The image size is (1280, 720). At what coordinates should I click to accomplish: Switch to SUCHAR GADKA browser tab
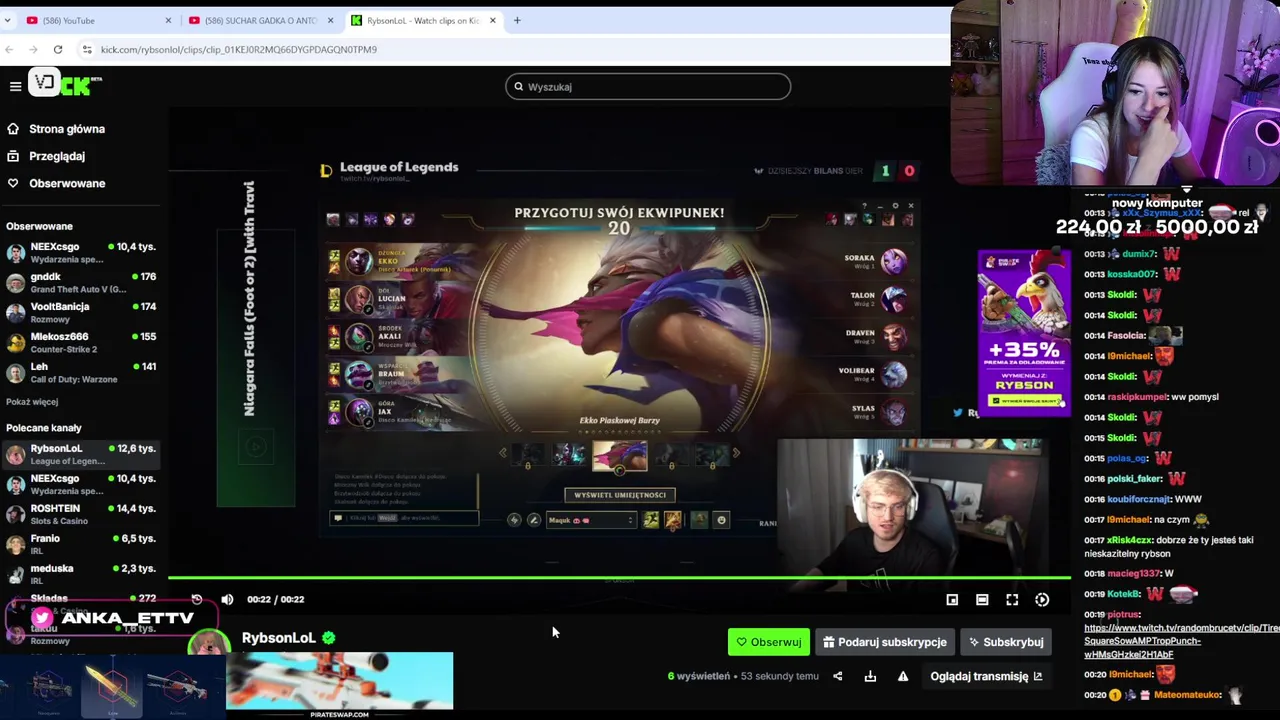click(x=261, y=20)
